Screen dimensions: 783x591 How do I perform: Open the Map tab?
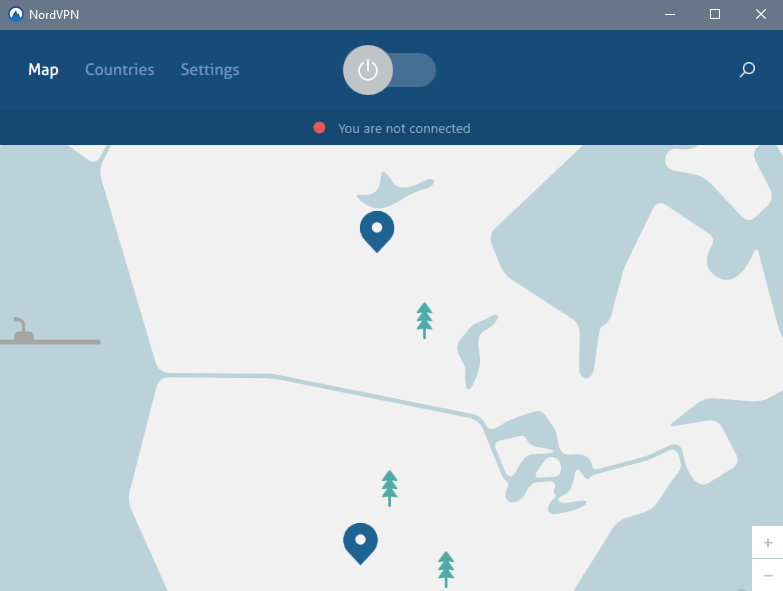43,70
